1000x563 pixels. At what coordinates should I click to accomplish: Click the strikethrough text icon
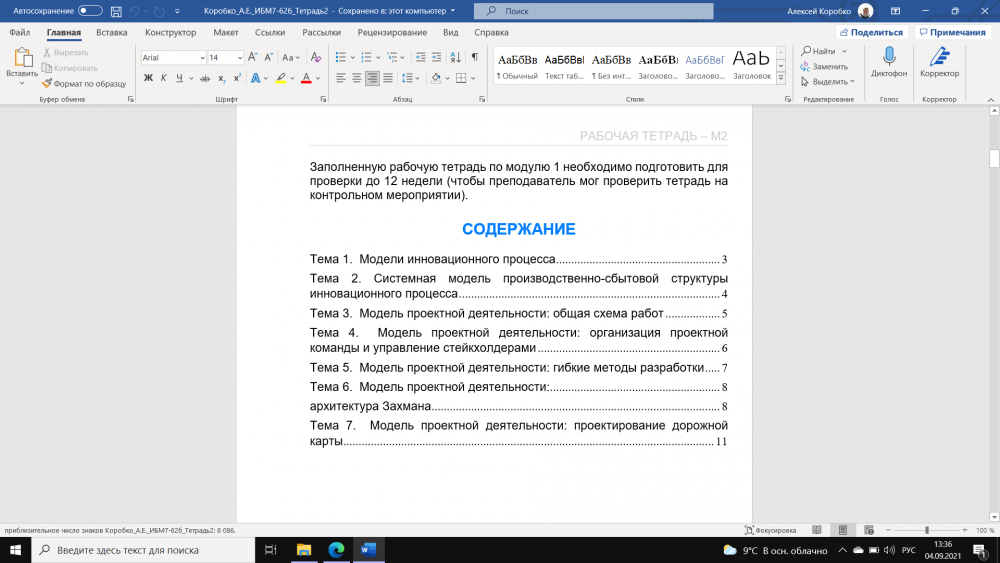(204, 78)
